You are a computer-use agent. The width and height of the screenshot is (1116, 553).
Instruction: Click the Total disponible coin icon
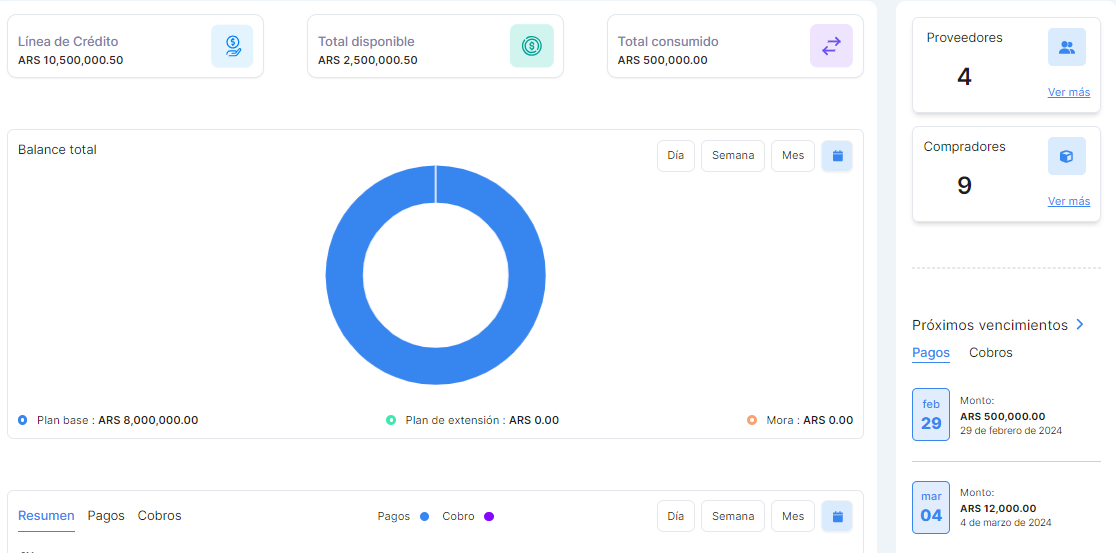(x=531, y=46)
